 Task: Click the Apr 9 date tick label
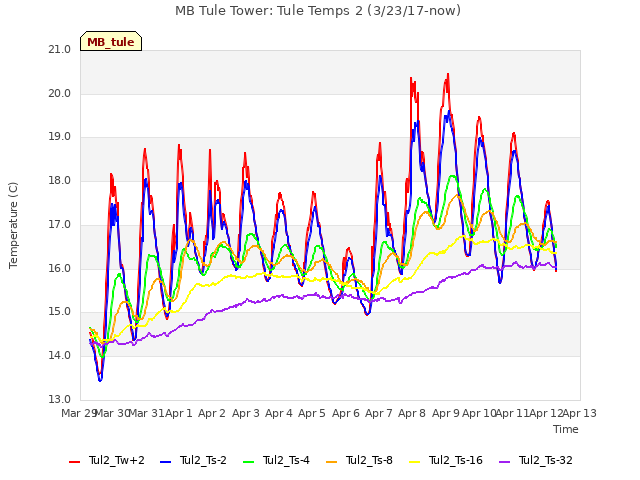(x=446, y=413)
